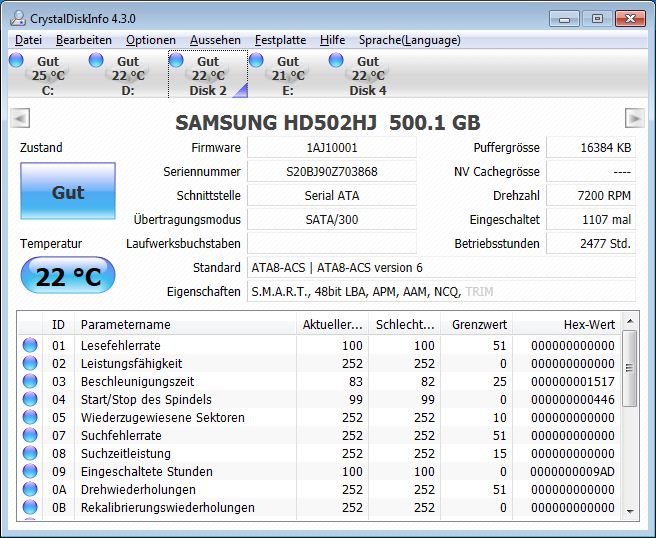Click the SMART list scrollbar down arrow

tap(630, 511)
